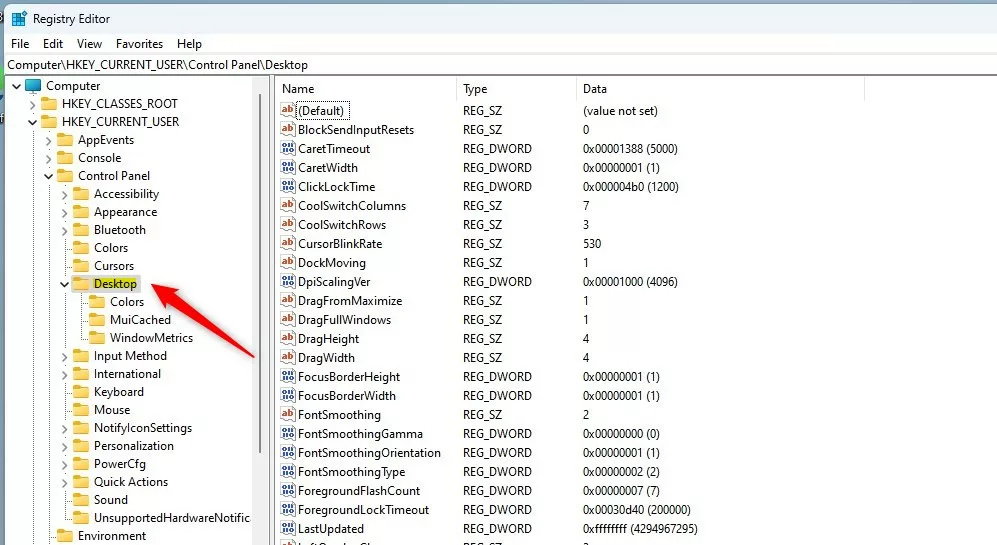Expand the Input Method key

64,357
